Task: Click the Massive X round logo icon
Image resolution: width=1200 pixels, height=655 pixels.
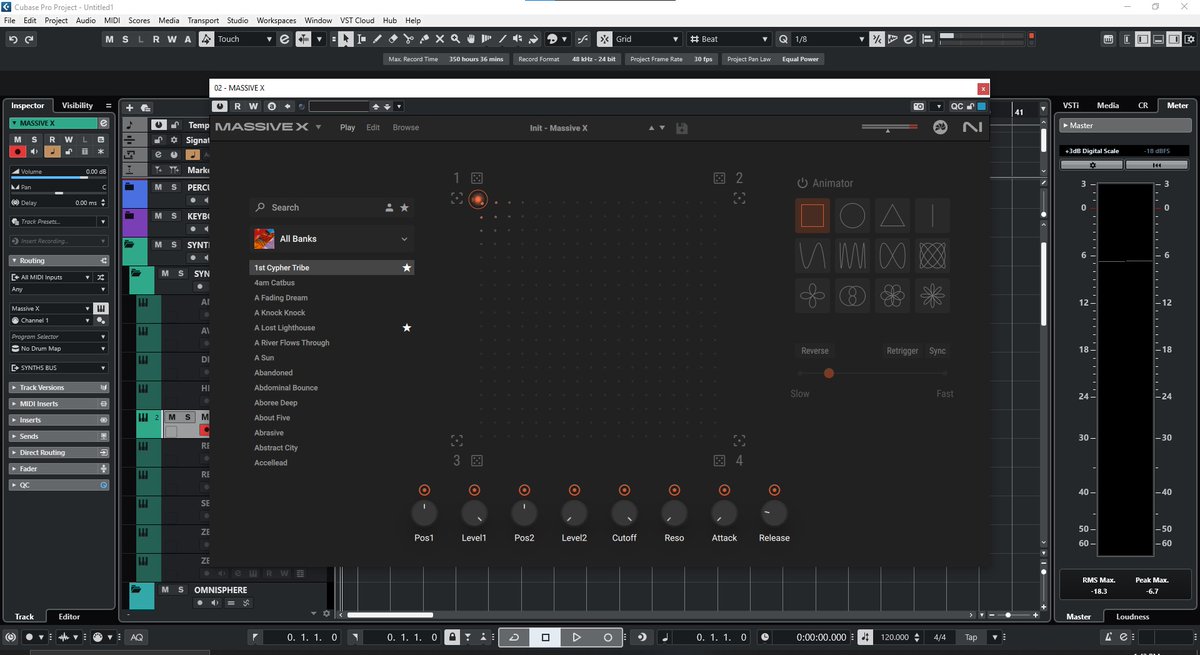Action: 940,127
